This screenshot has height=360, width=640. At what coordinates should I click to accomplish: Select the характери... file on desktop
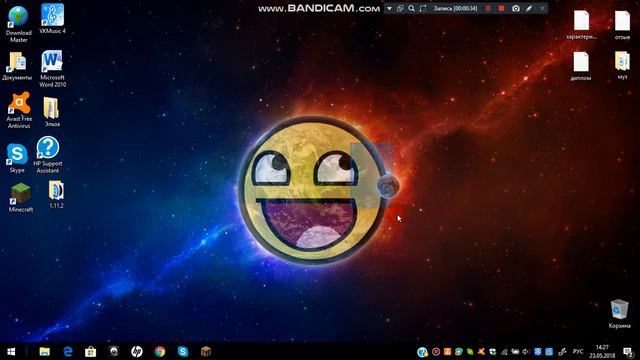pyautogui.click(x=581, y=24)
